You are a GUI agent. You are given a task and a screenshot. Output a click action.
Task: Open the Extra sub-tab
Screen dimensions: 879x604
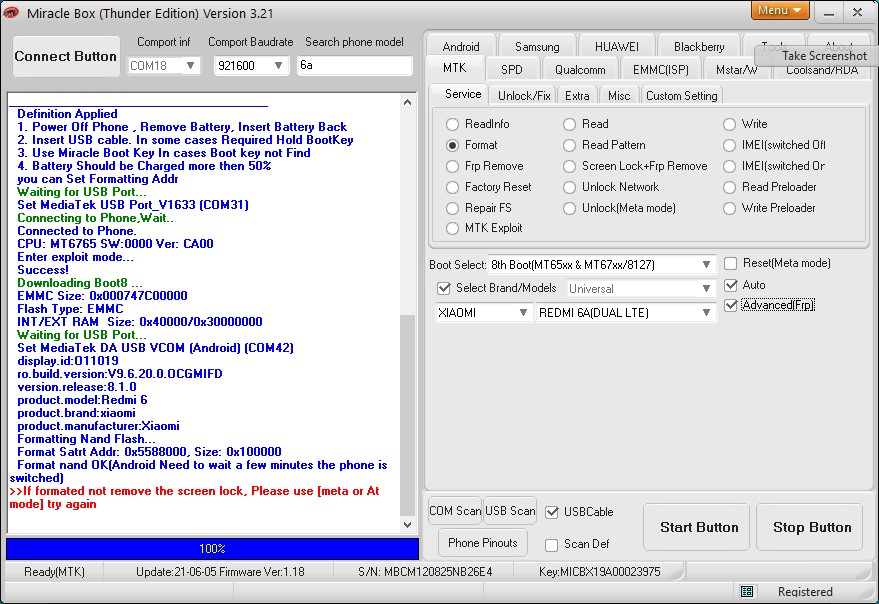577,96
